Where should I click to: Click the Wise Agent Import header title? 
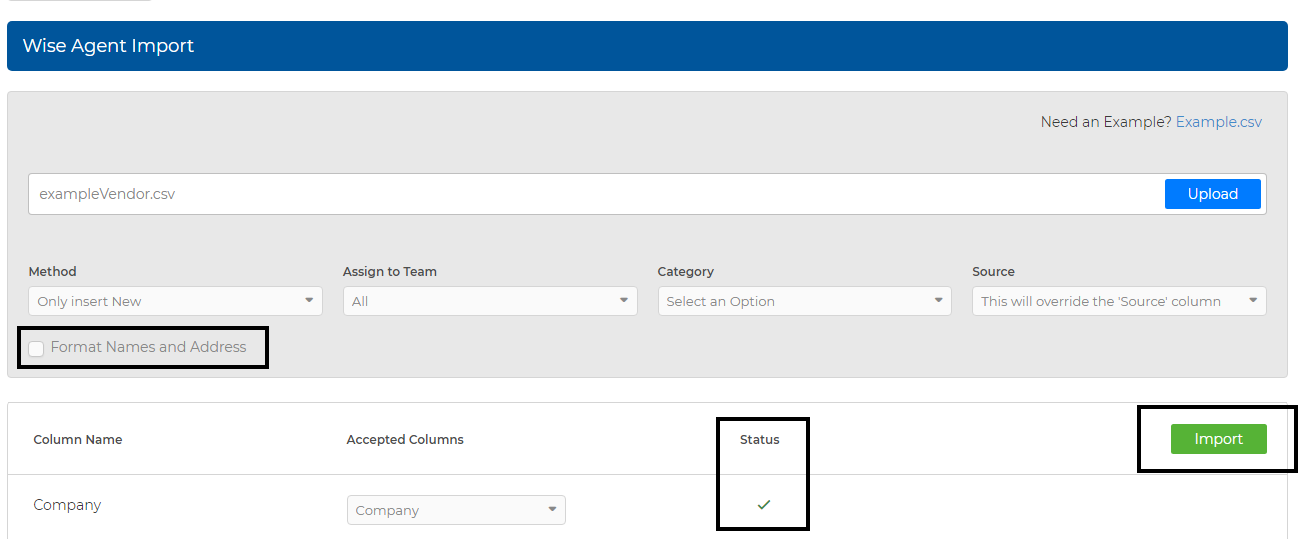pos(108,46)
